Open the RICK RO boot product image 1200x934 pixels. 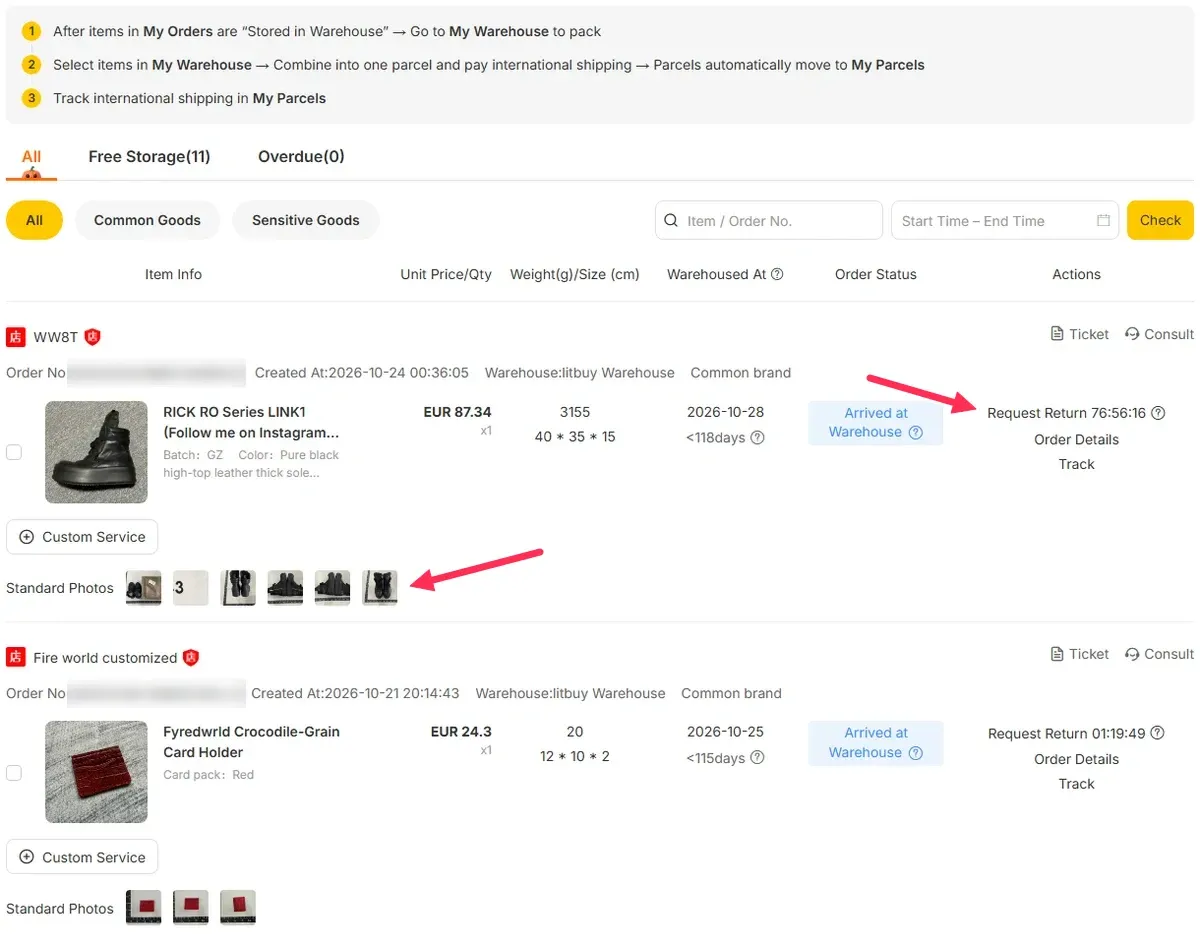point(96,452)
